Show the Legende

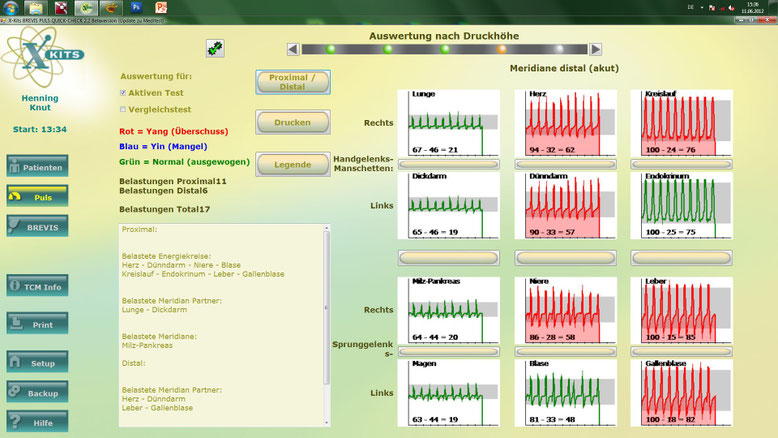click(293, 164)
